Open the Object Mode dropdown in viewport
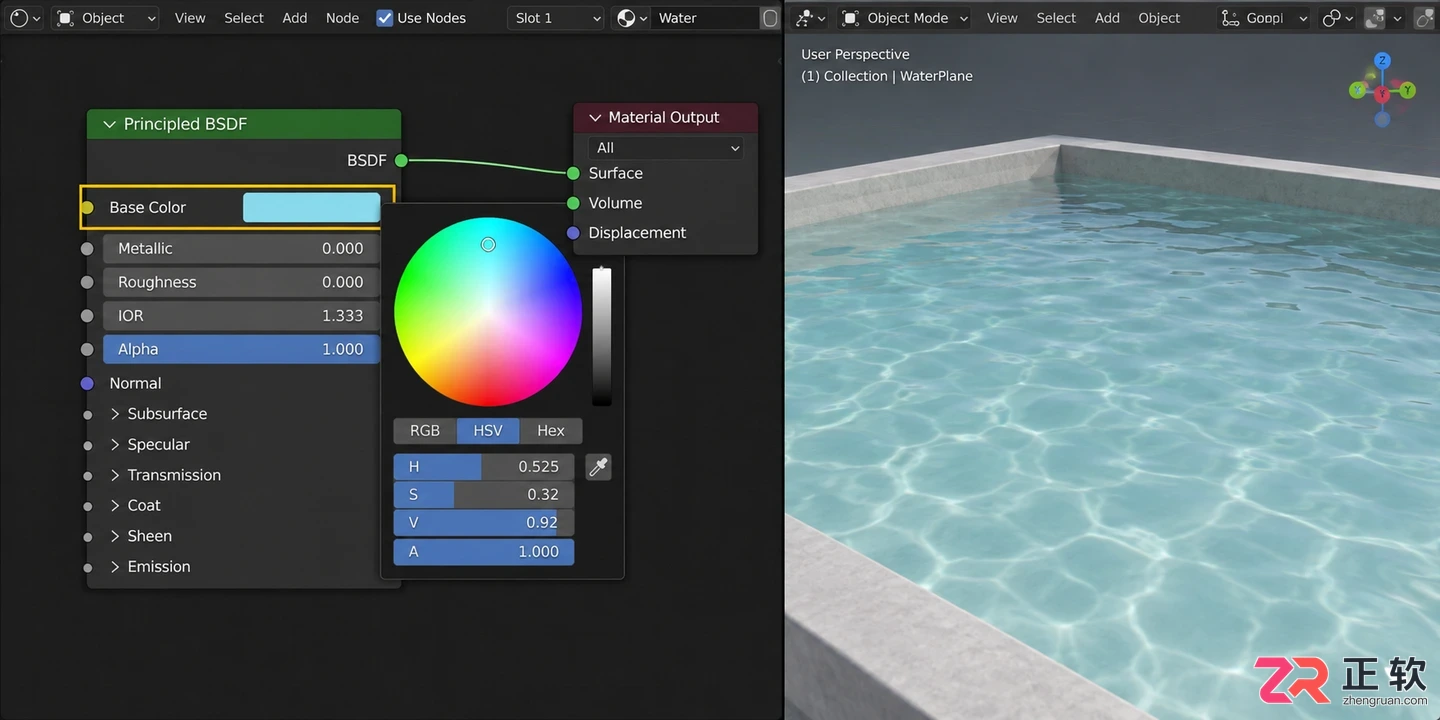 click(x=906, y=18)
